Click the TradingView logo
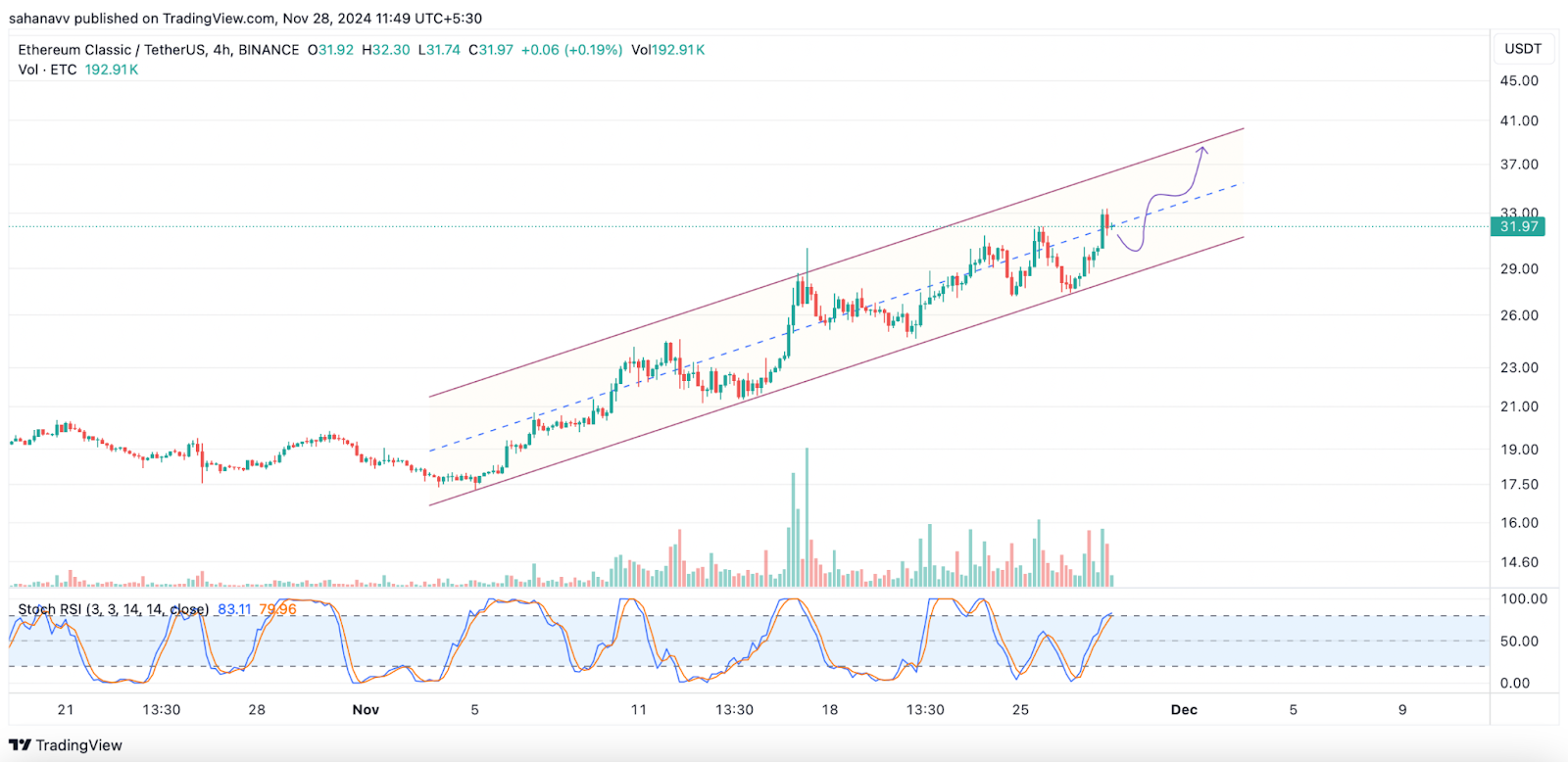This screenshot has height=762, width=1568. pos(66,745)
